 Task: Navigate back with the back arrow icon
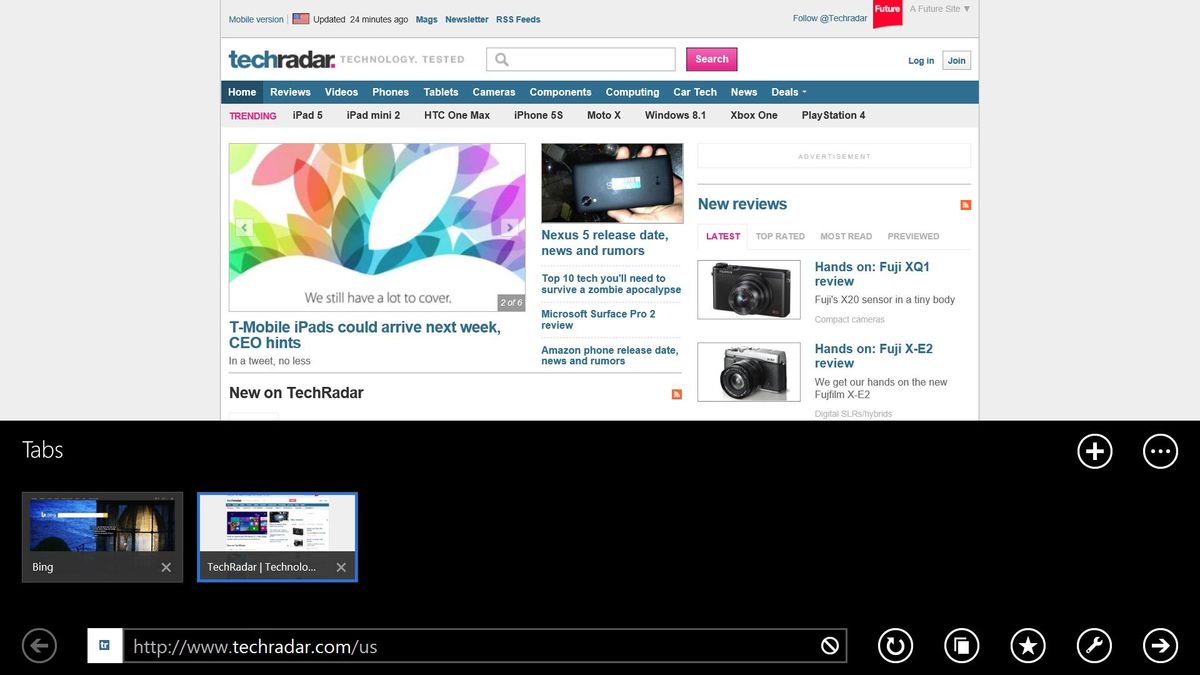(x=39, y=645)
